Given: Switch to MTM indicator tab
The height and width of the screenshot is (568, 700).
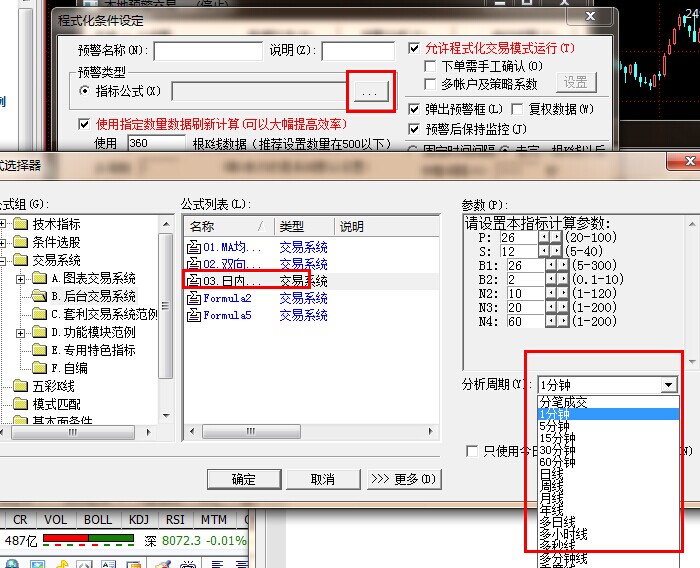Looking at the screenshot, I should coord(214,520).
